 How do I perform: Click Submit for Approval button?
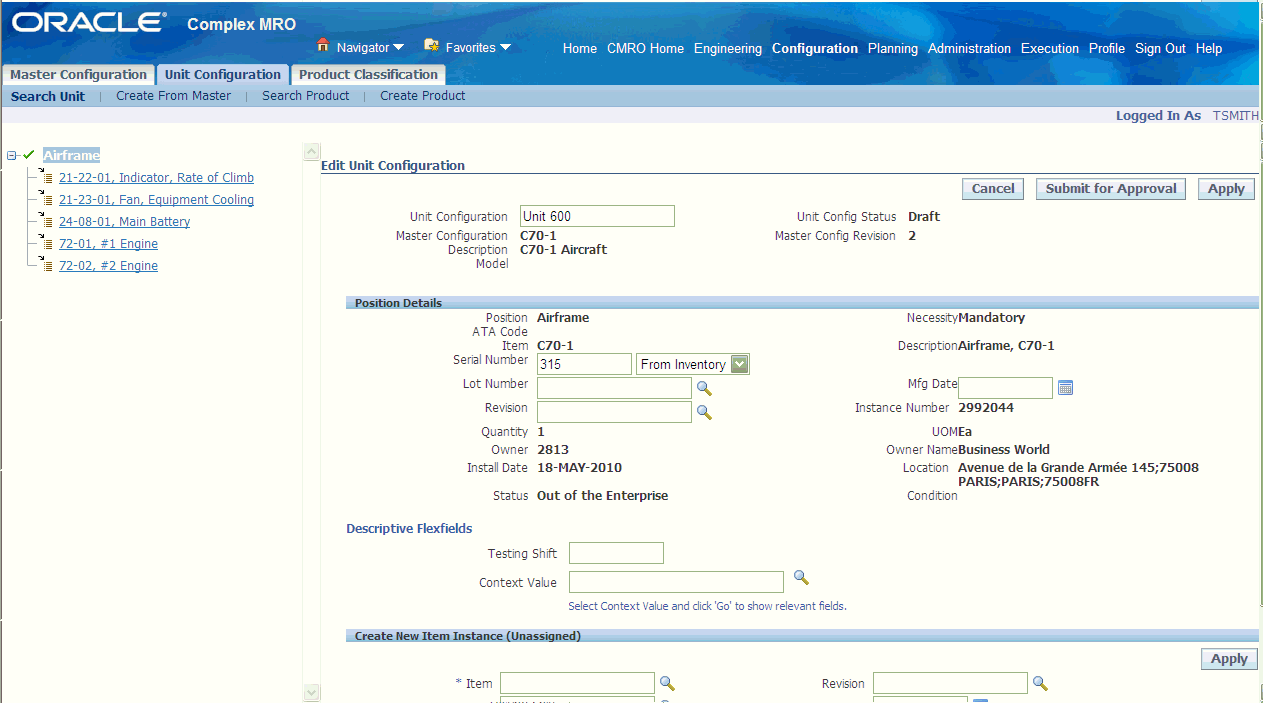[1111, 189]
